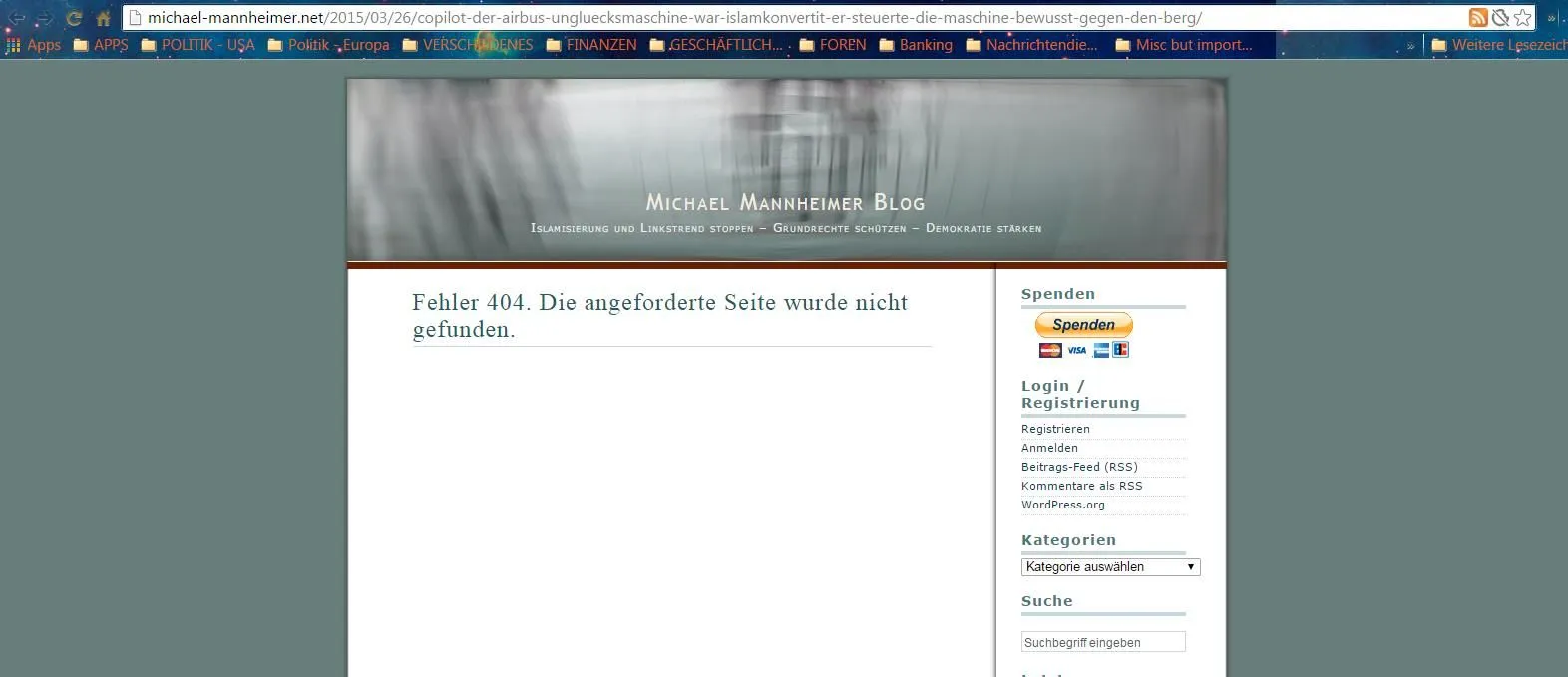Show hidden extensions via the toolbar chevron
This screenshot has width=1568, height=677.
pos(1552,18)
